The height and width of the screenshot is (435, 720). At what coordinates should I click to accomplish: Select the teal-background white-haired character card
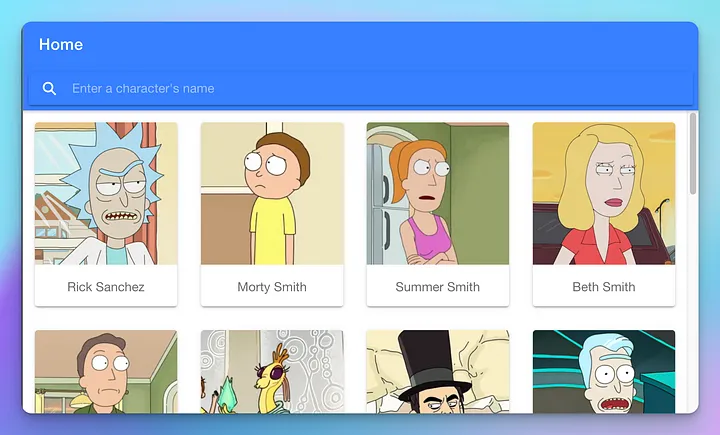[604, 372]
